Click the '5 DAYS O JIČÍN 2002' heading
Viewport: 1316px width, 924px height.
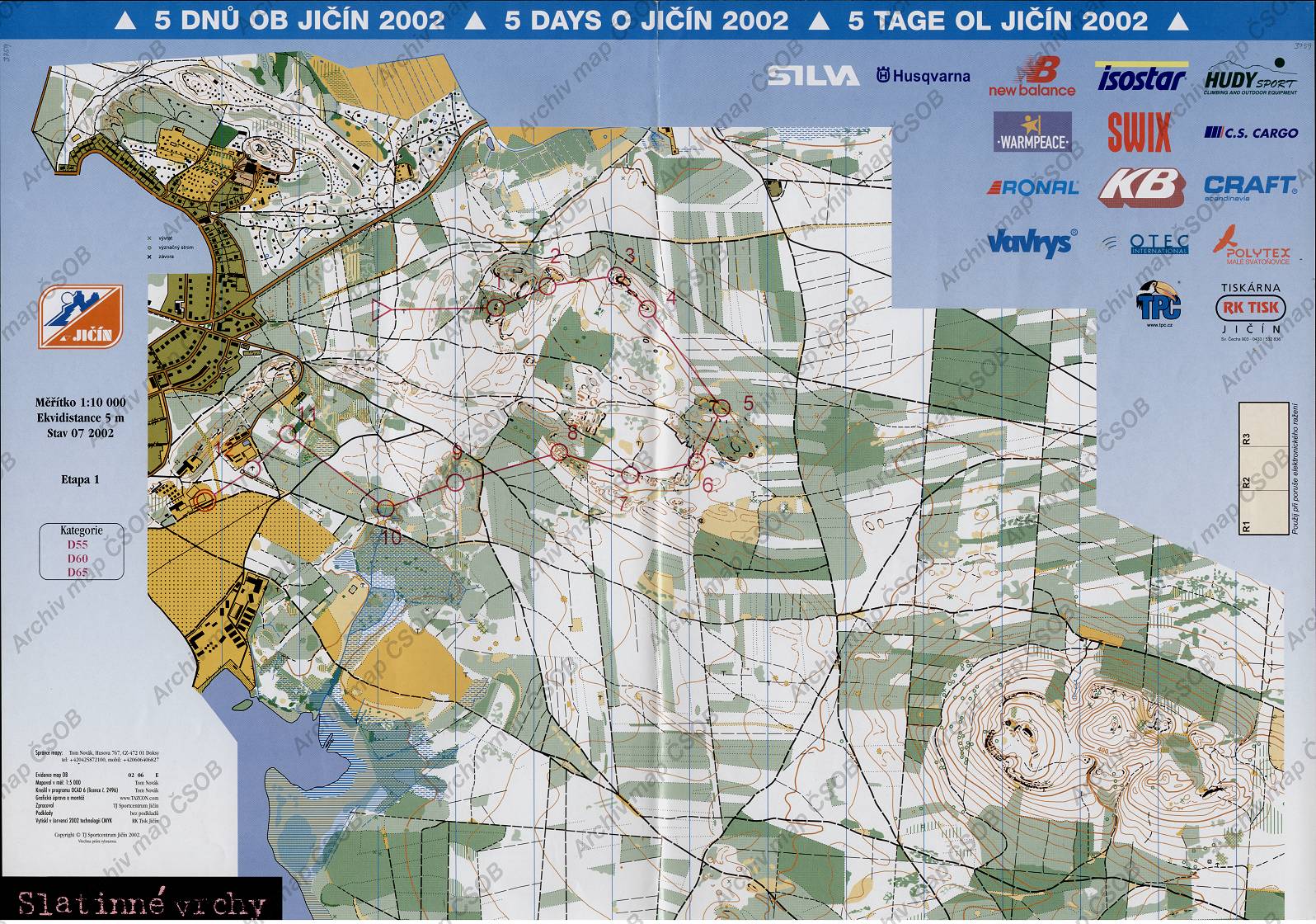pyautogui.click(x=646, y=21)
